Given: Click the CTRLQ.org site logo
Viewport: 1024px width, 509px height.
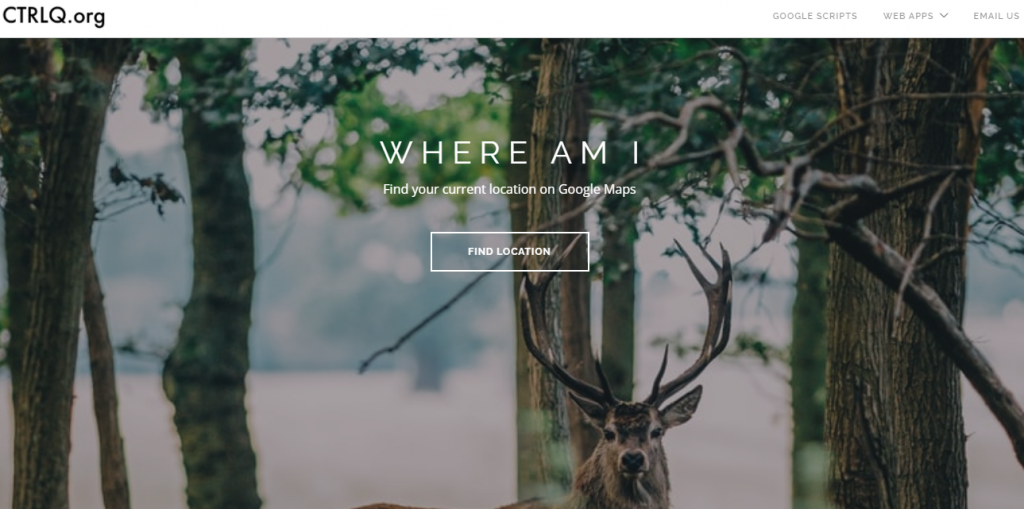Looking at the screenshot, I should click(54, 16).
